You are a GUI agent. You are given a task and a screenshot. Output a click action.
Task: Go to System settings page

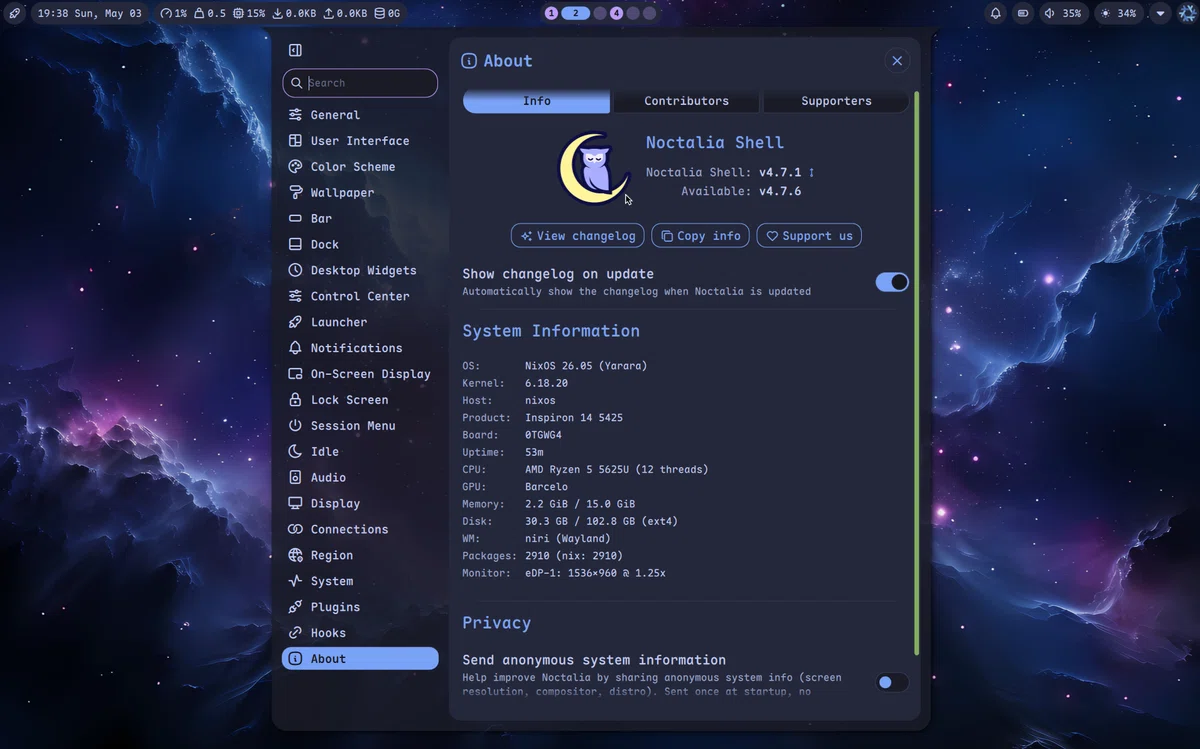pos(360,581)
